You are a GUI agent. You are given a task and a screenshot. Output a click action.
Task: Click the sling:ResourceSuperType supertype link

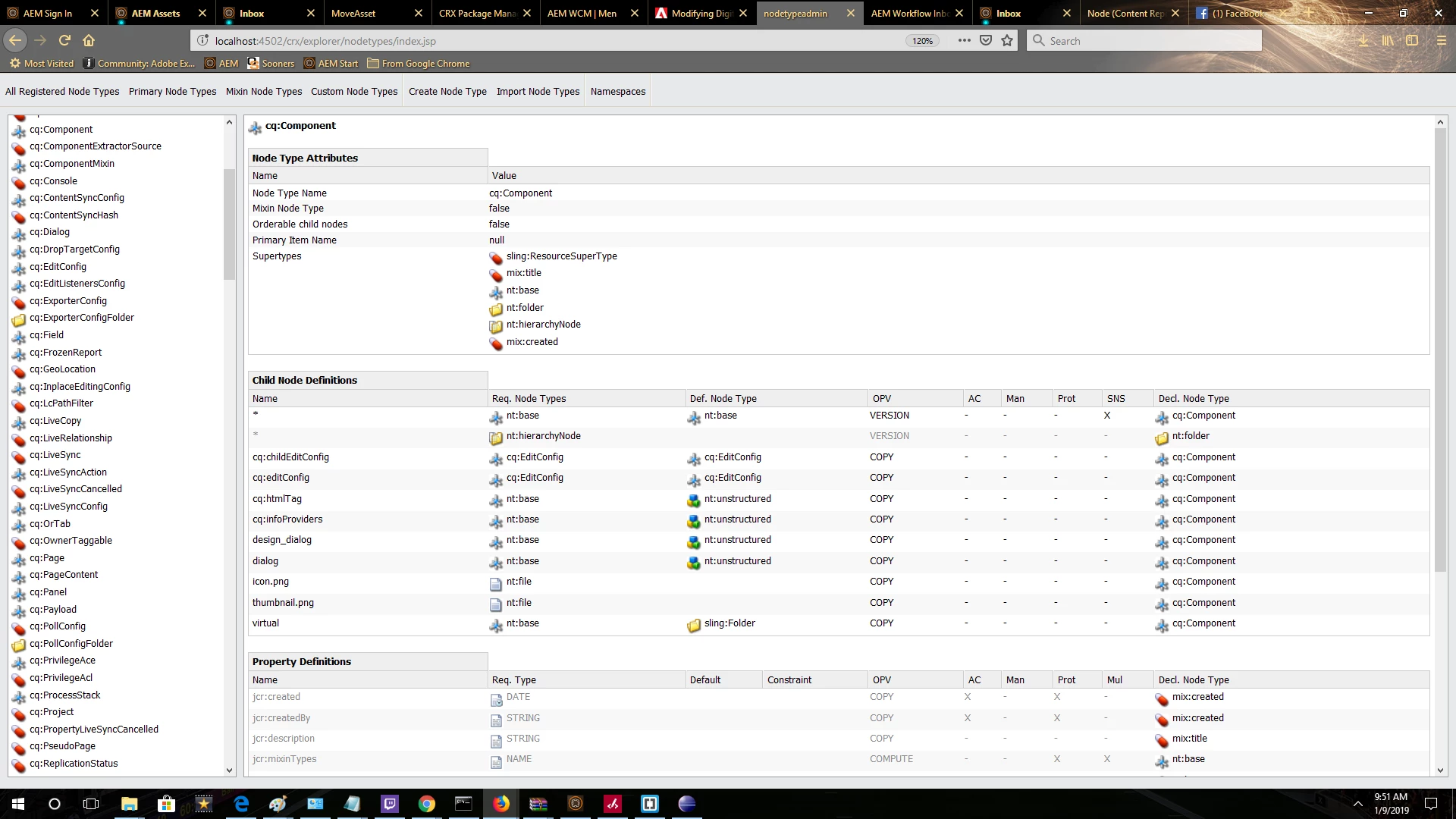click(561, 256)
